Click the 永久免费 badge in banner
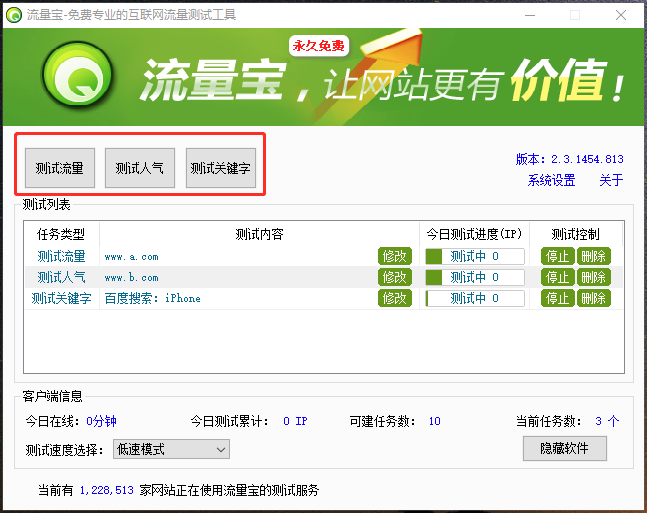647x513 pixels. pos(319,46)
